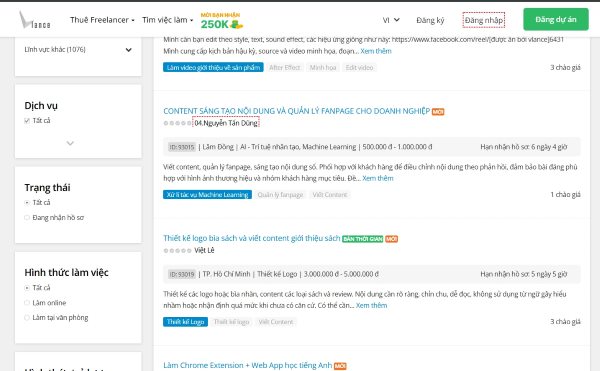Screen dimensions: 600x371
Task: Click Minh họa skill tag
Action: pos(323,68)
